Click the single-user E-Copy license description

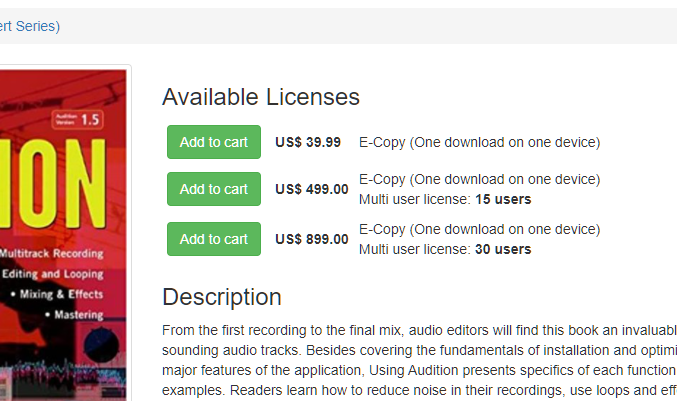tap(479, 142)
